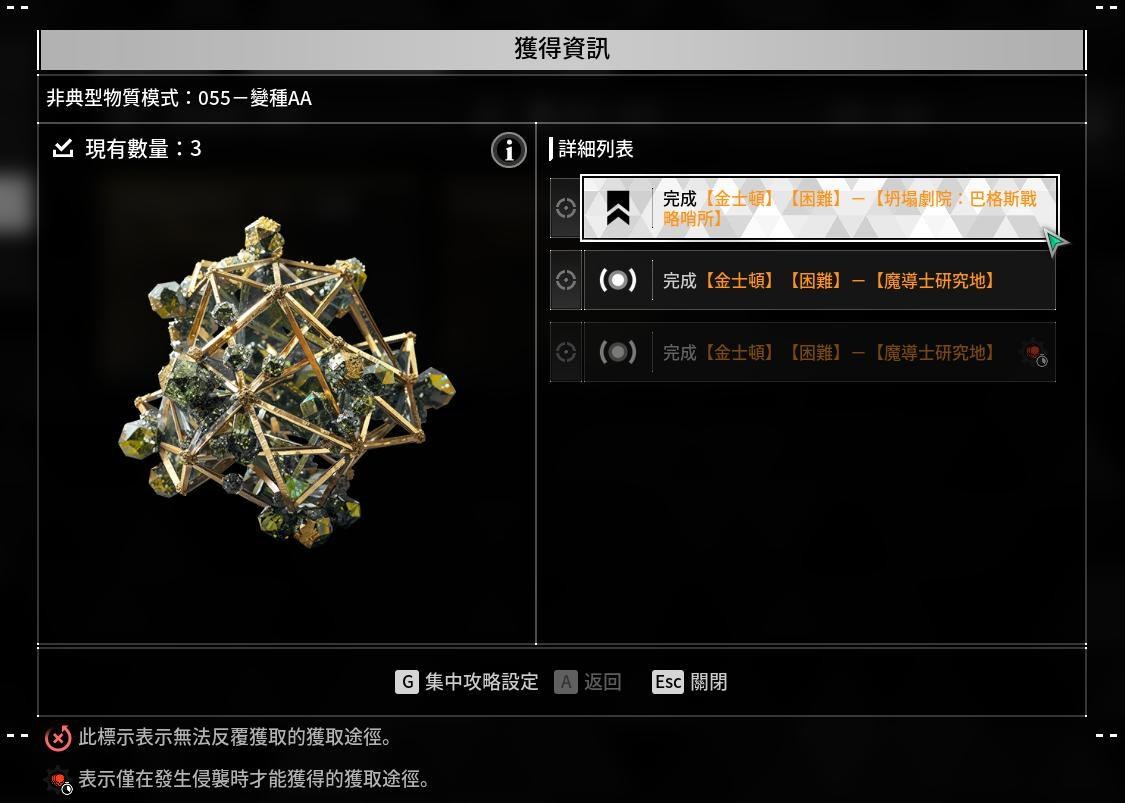
Task: Select the bright 魔導士研究地 acquisition entry
Action: coord(819,280)
